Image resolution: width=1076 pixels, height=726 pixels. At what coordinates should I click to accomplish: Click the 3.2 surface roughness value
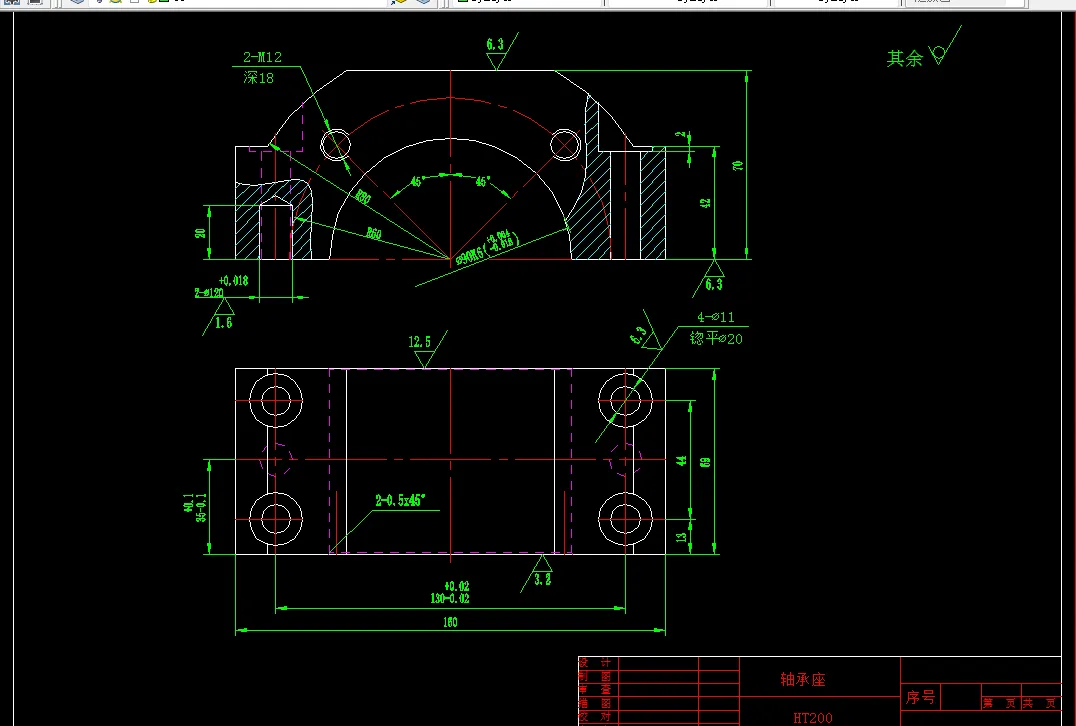(543, 579)
